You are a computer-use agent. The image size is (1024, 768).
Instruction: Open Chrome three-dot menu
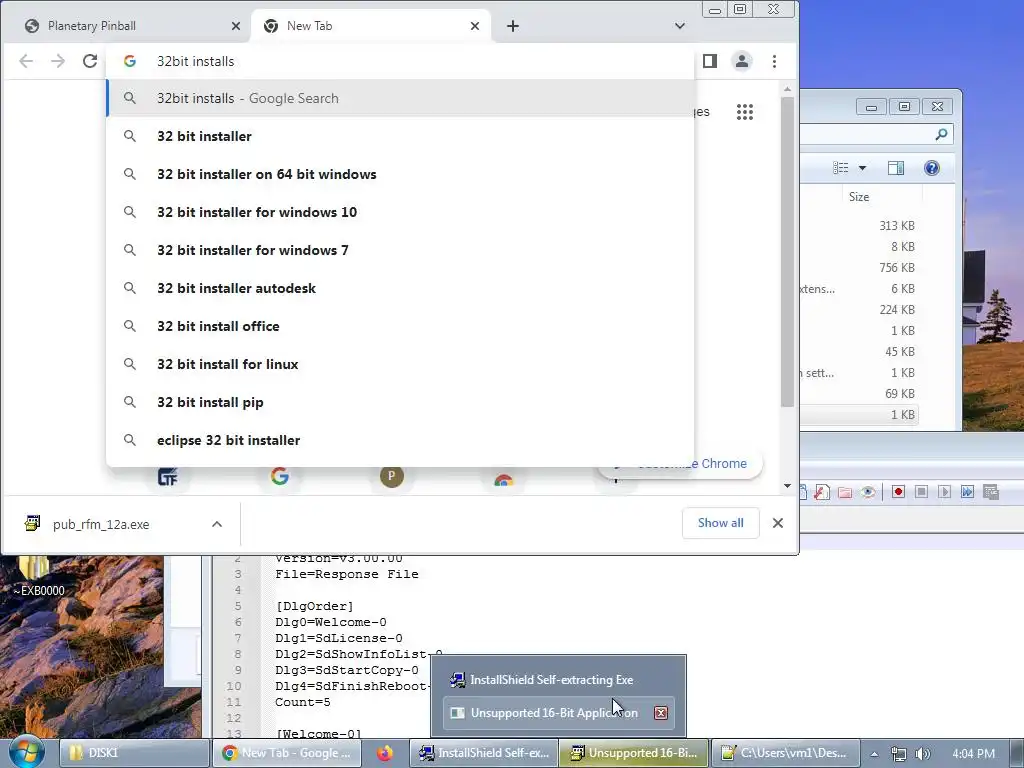(x=775, y=61)
